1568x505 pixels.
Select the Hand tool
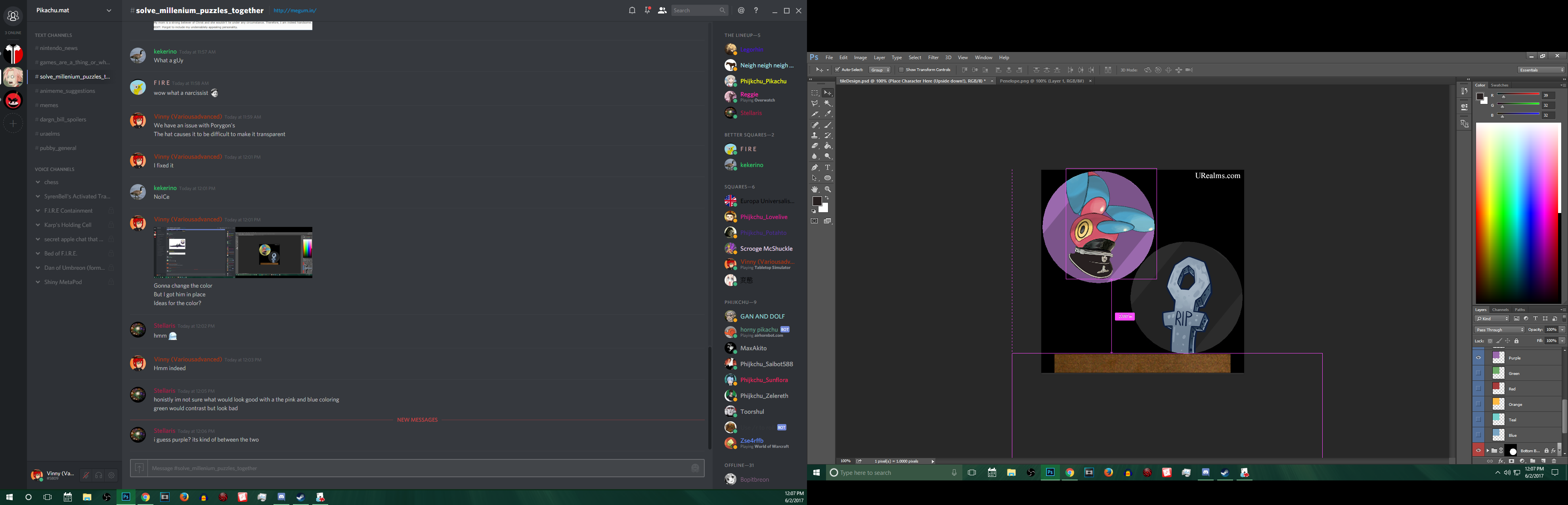pos(815,190)
